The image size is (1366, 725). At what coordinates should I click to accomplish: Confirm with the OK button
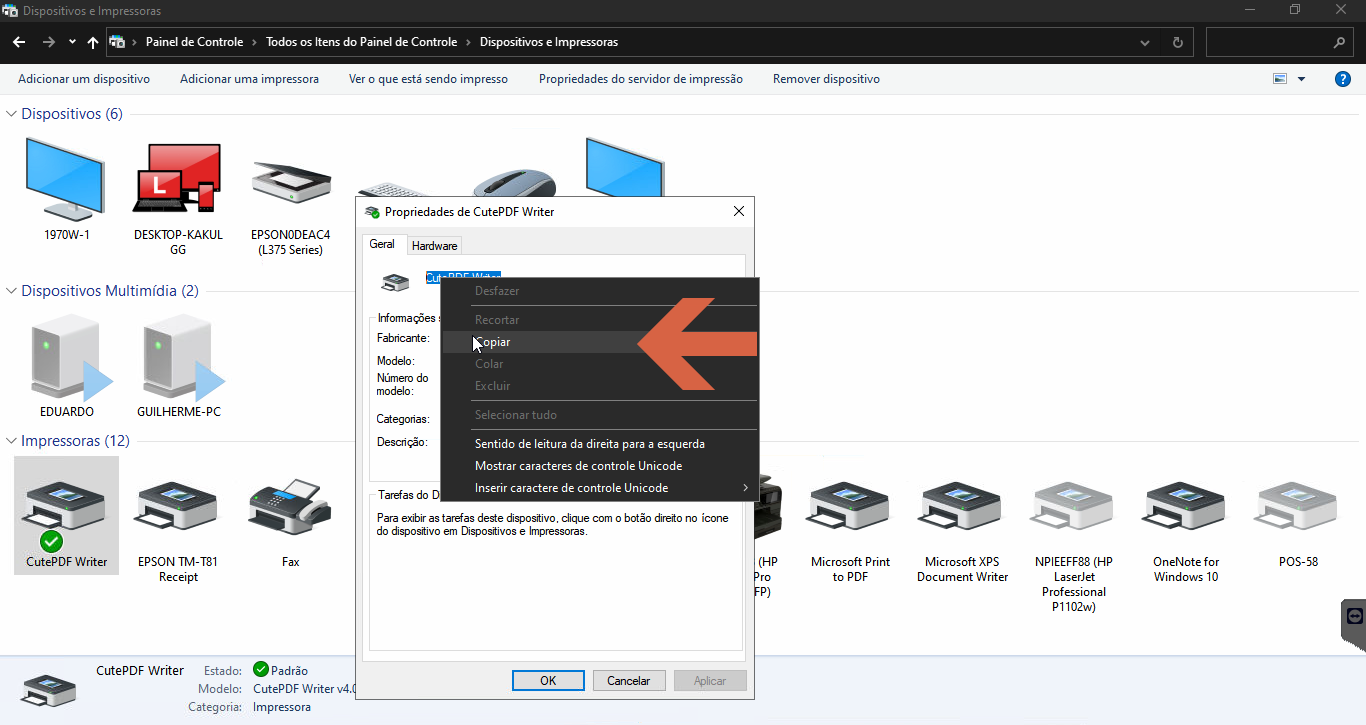pos(548,681)
